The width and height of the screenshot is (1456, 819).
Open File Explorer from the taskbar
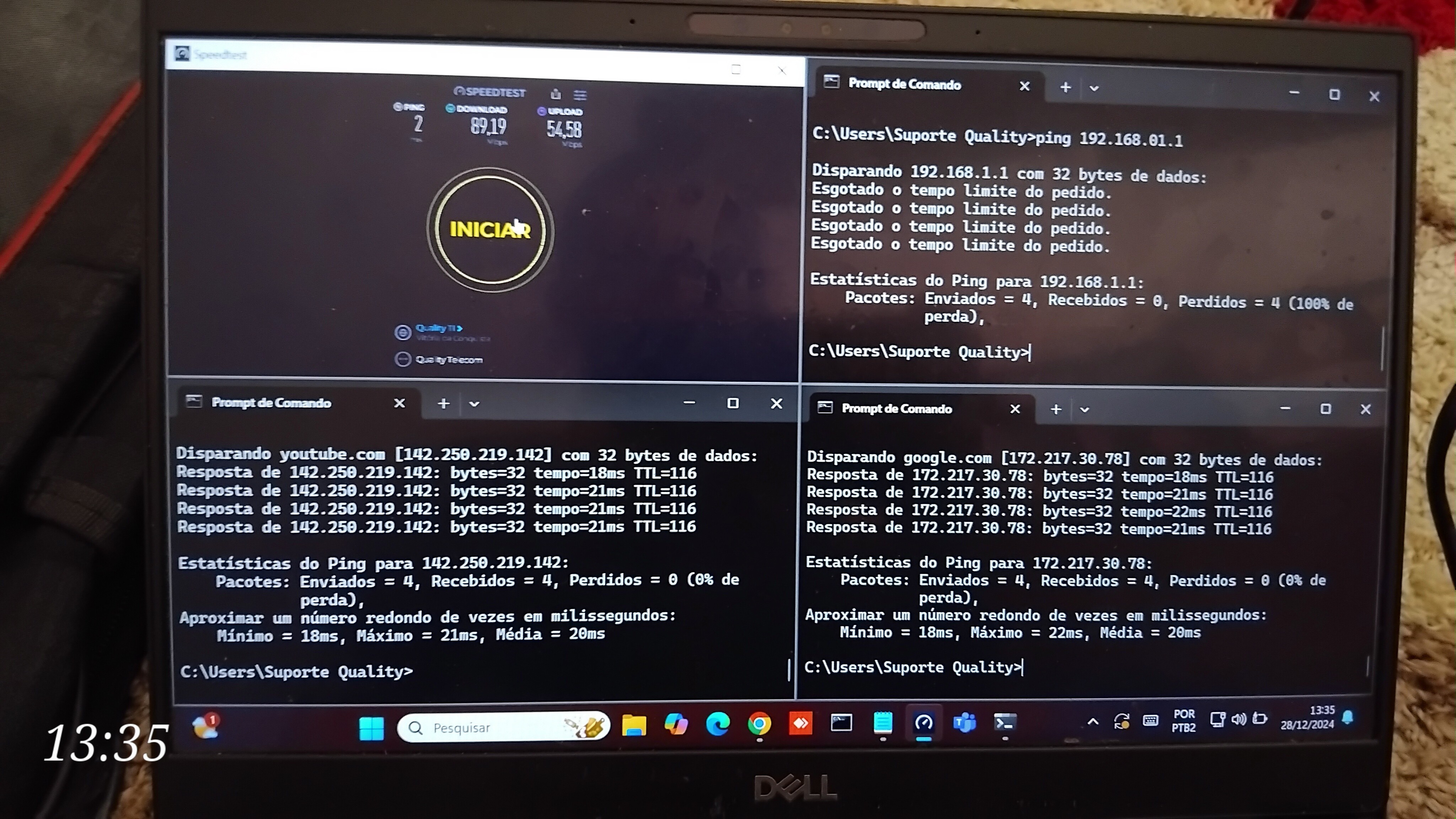[633, 724]
